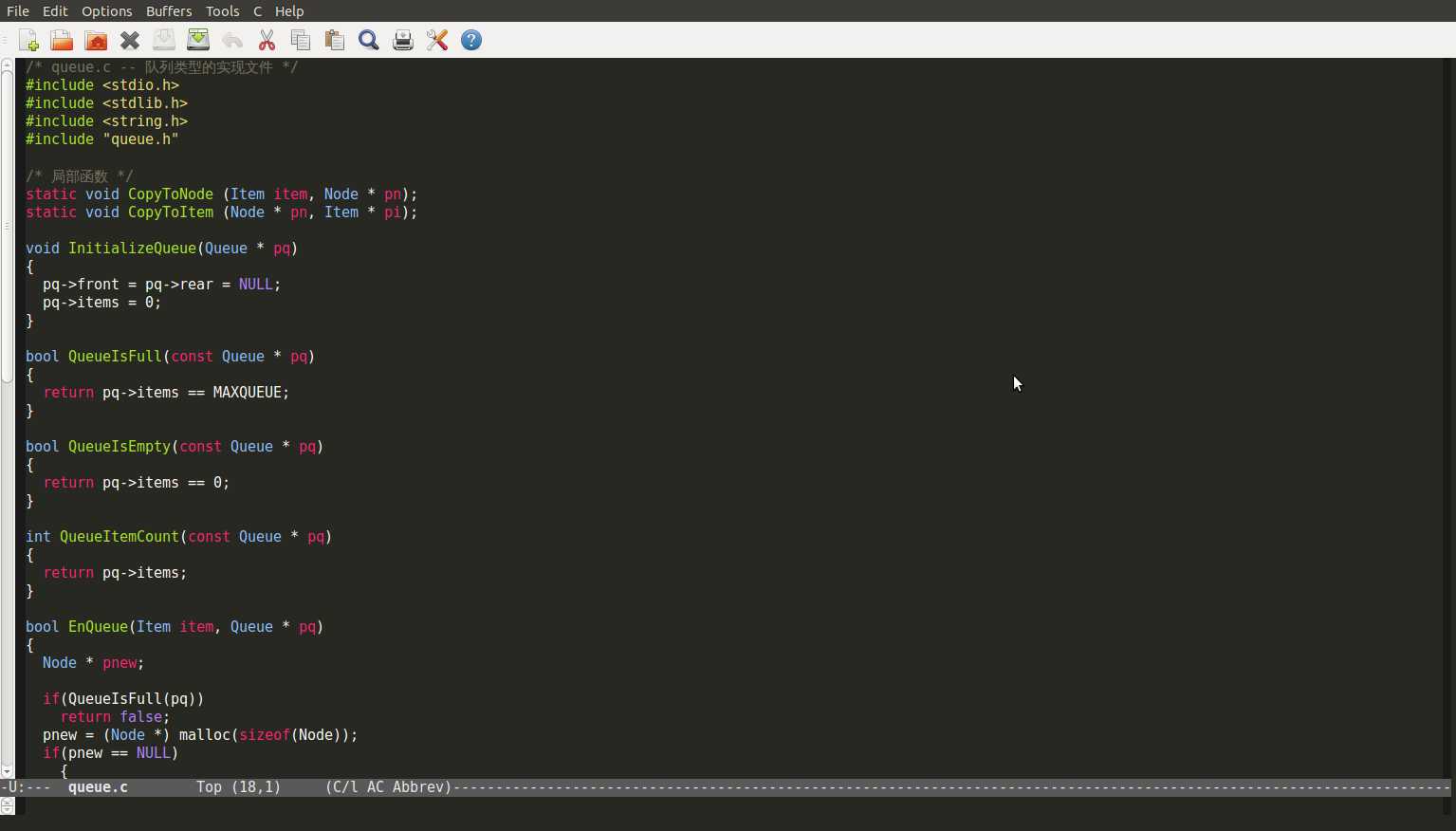
Task: Click the Save As icon with green arrow
Action: (x=198, y=40)
